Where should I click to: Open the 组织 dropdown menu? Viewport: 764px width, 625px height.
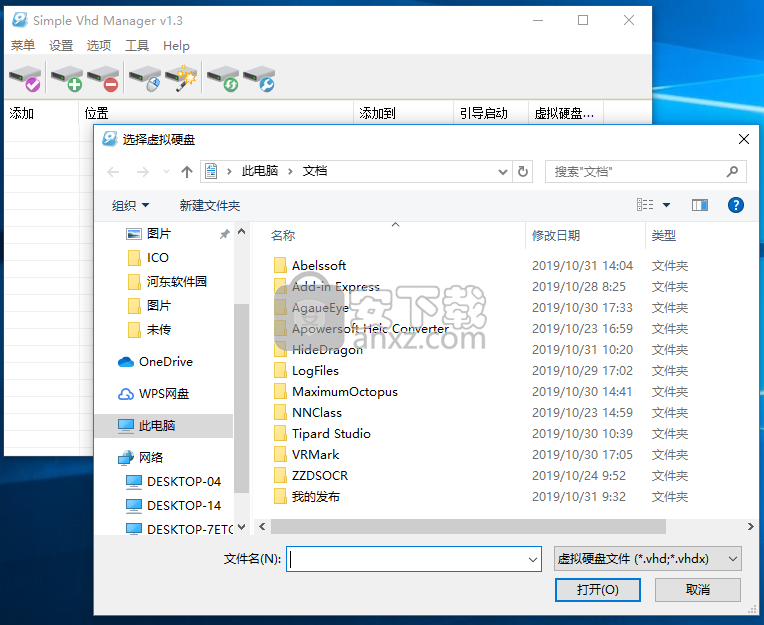pos(130,206)
